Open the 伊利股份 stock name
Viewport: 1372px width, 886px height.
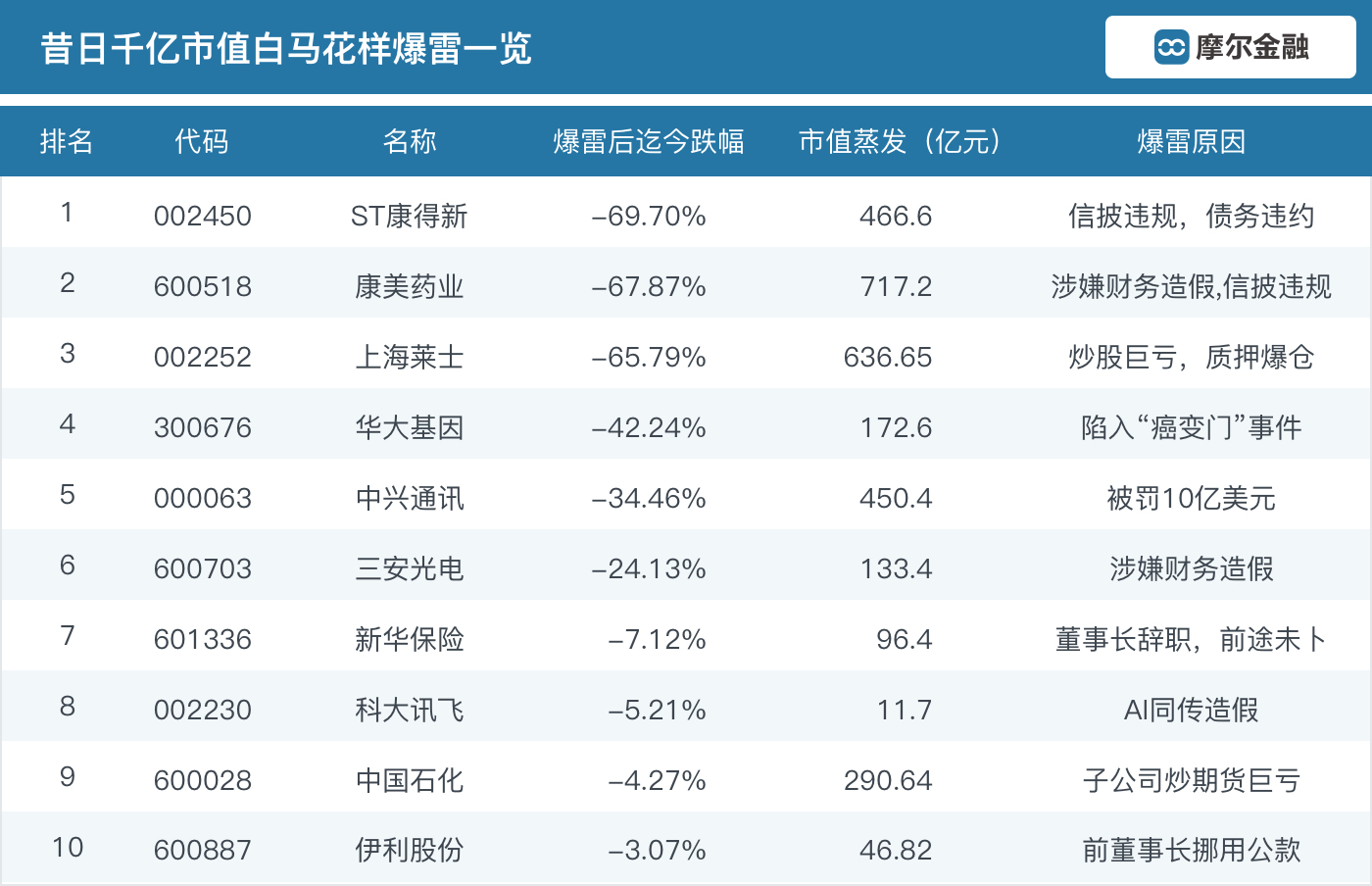(410, 850)
